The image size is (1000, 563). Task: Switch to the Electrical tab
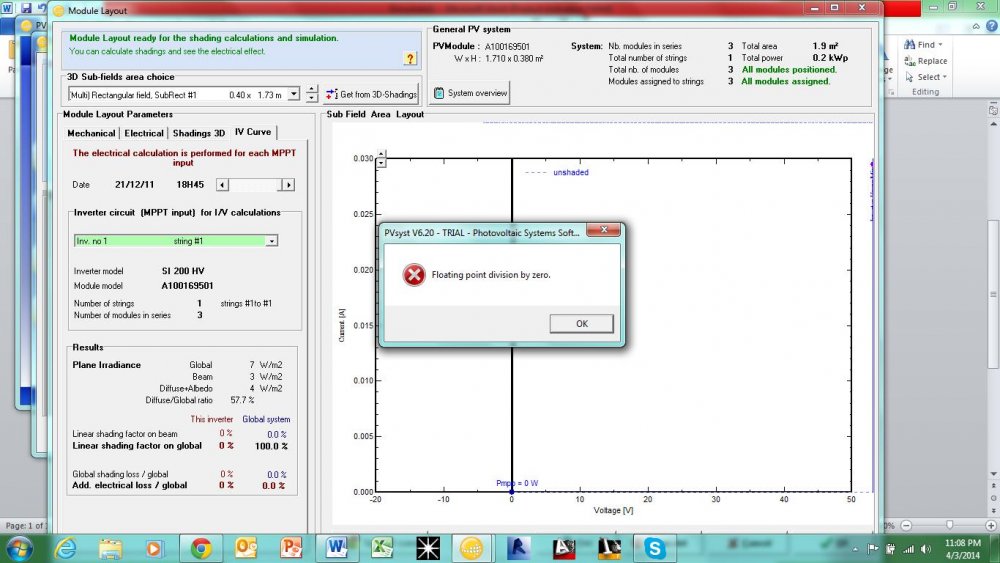[144, 133]
